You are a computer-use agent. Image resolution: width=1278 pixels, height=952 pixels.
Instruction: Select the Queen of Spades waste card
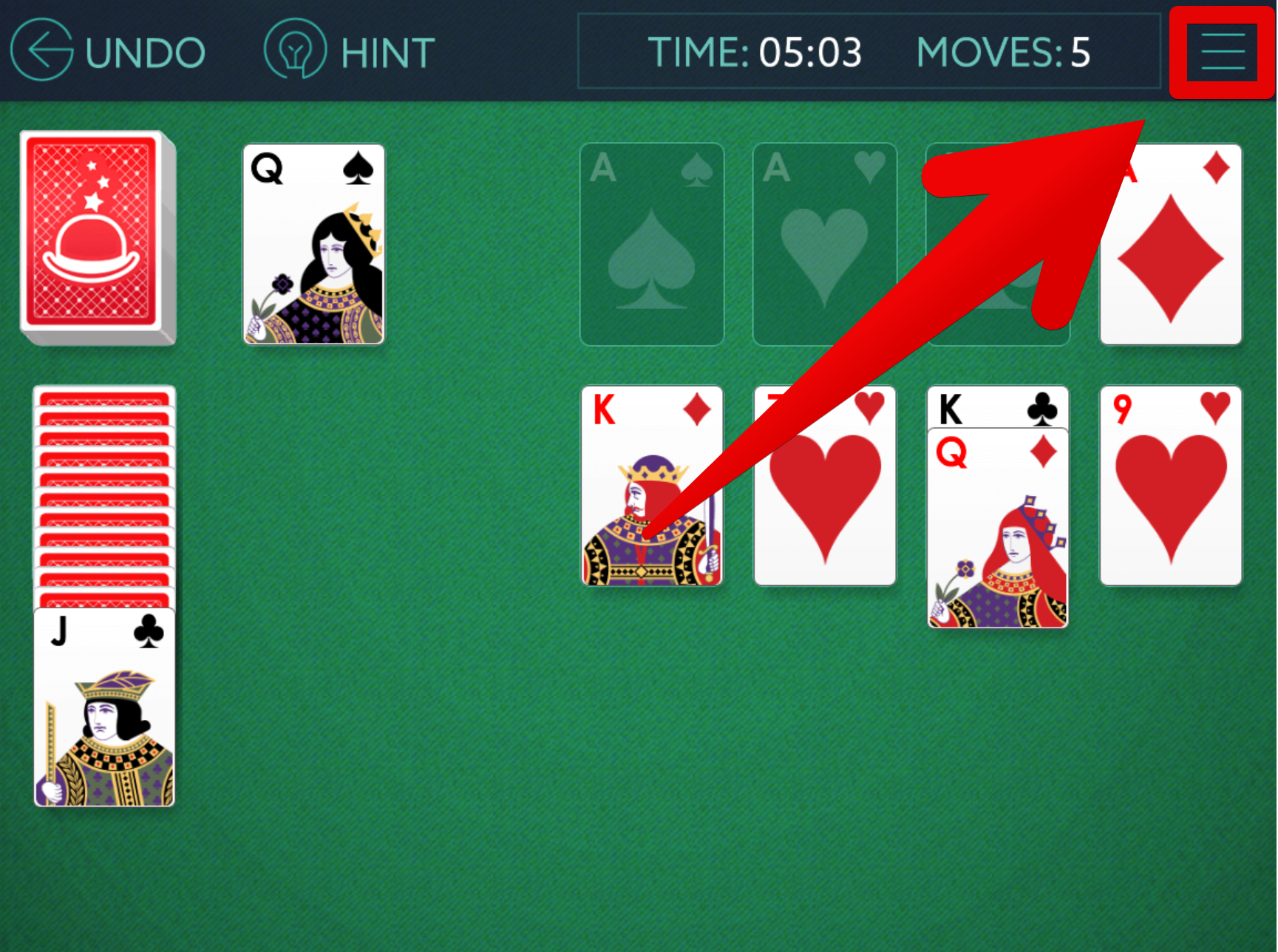314,244
